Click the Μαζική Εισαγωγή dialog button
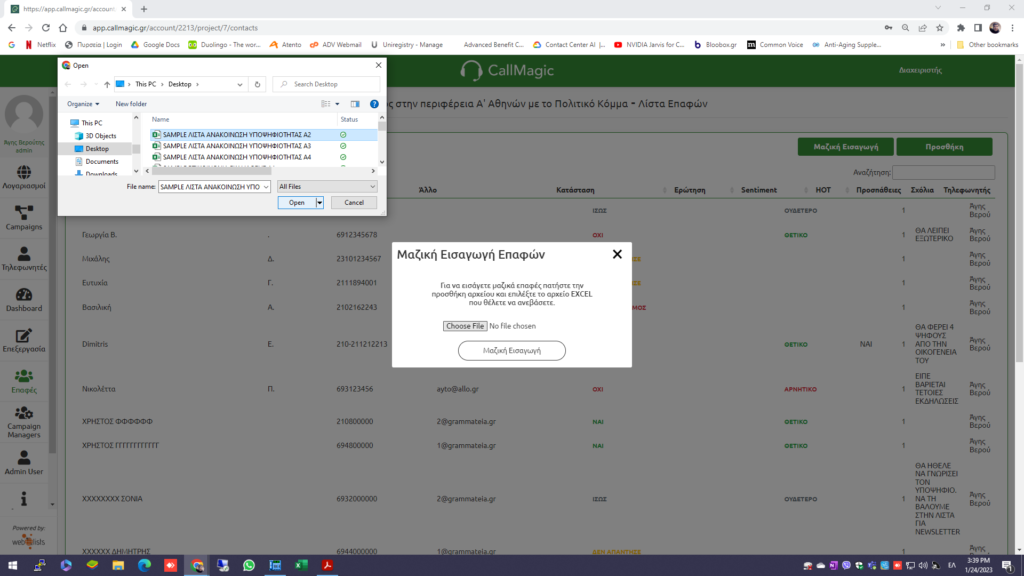The image size is (1024, 576). click(x=511, y=350)
